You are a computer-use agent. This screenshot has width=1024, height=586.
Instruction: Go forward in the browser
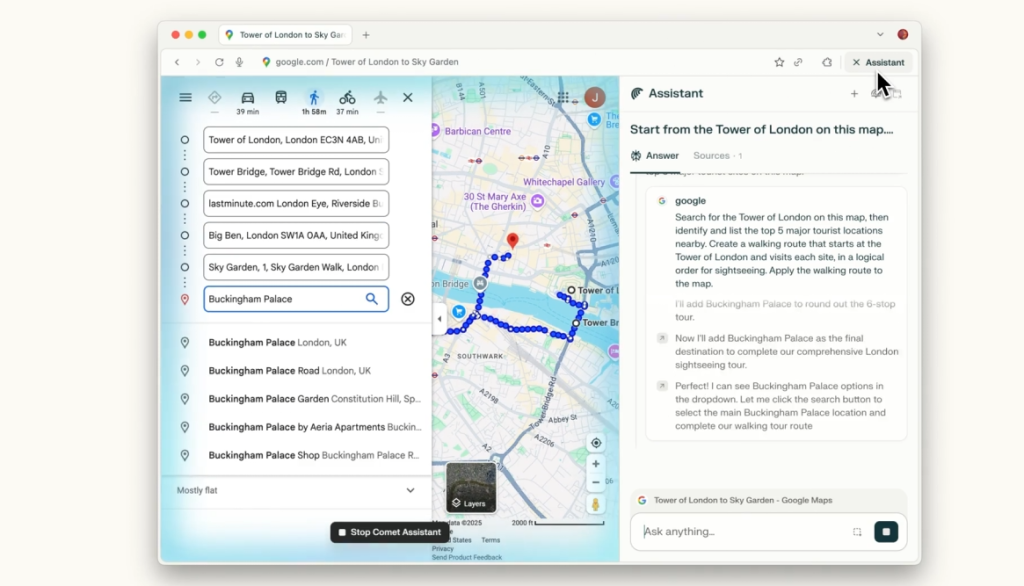tap(198, 62)
